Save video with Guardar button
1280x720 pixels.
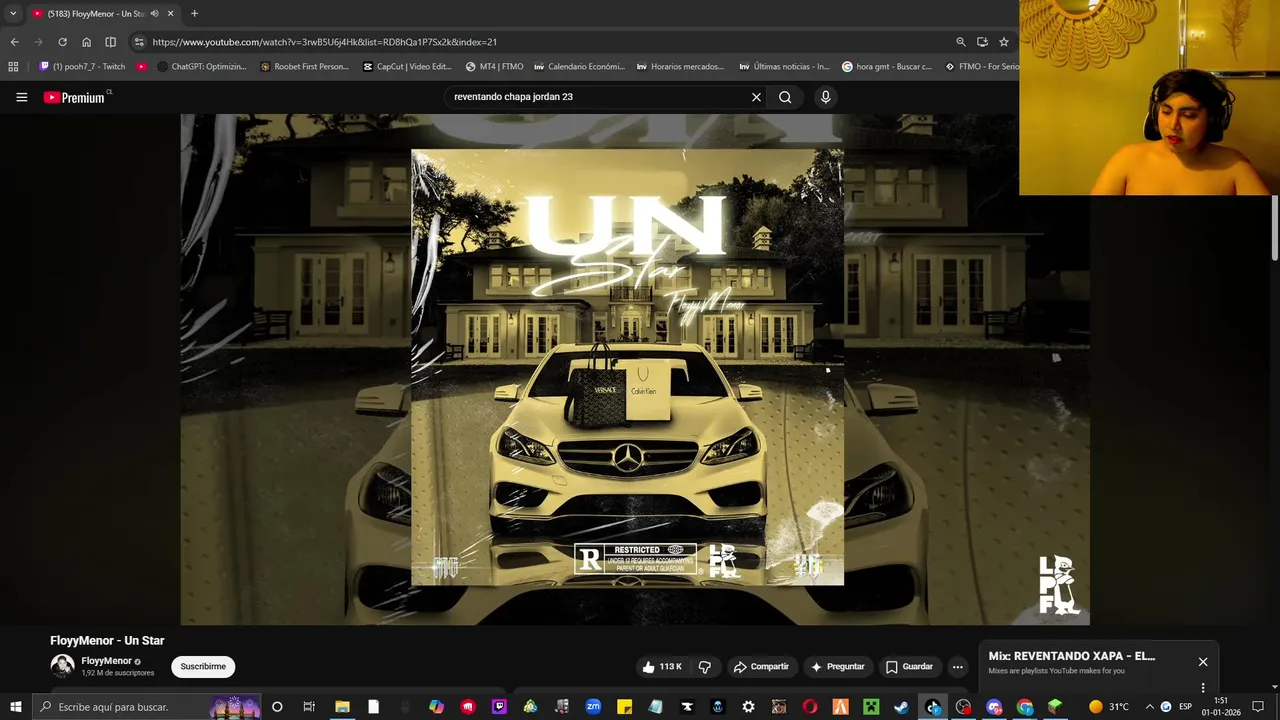[909, 667]
